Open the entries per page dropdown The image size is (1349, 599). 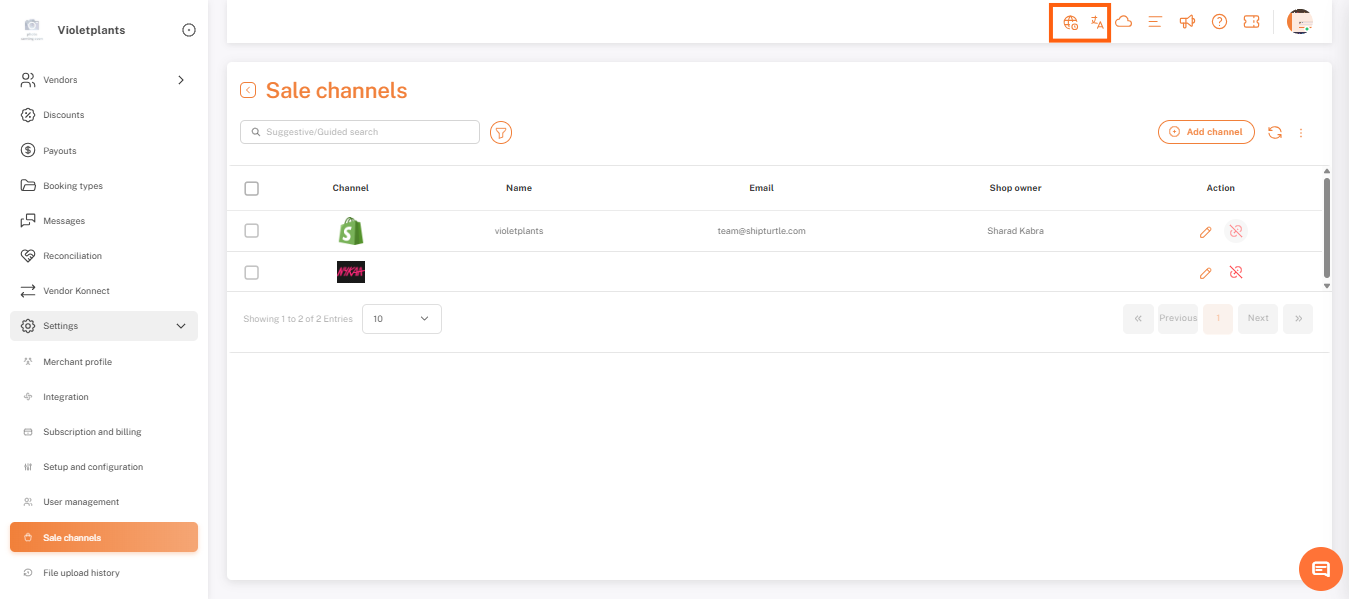tap(401, 319)
